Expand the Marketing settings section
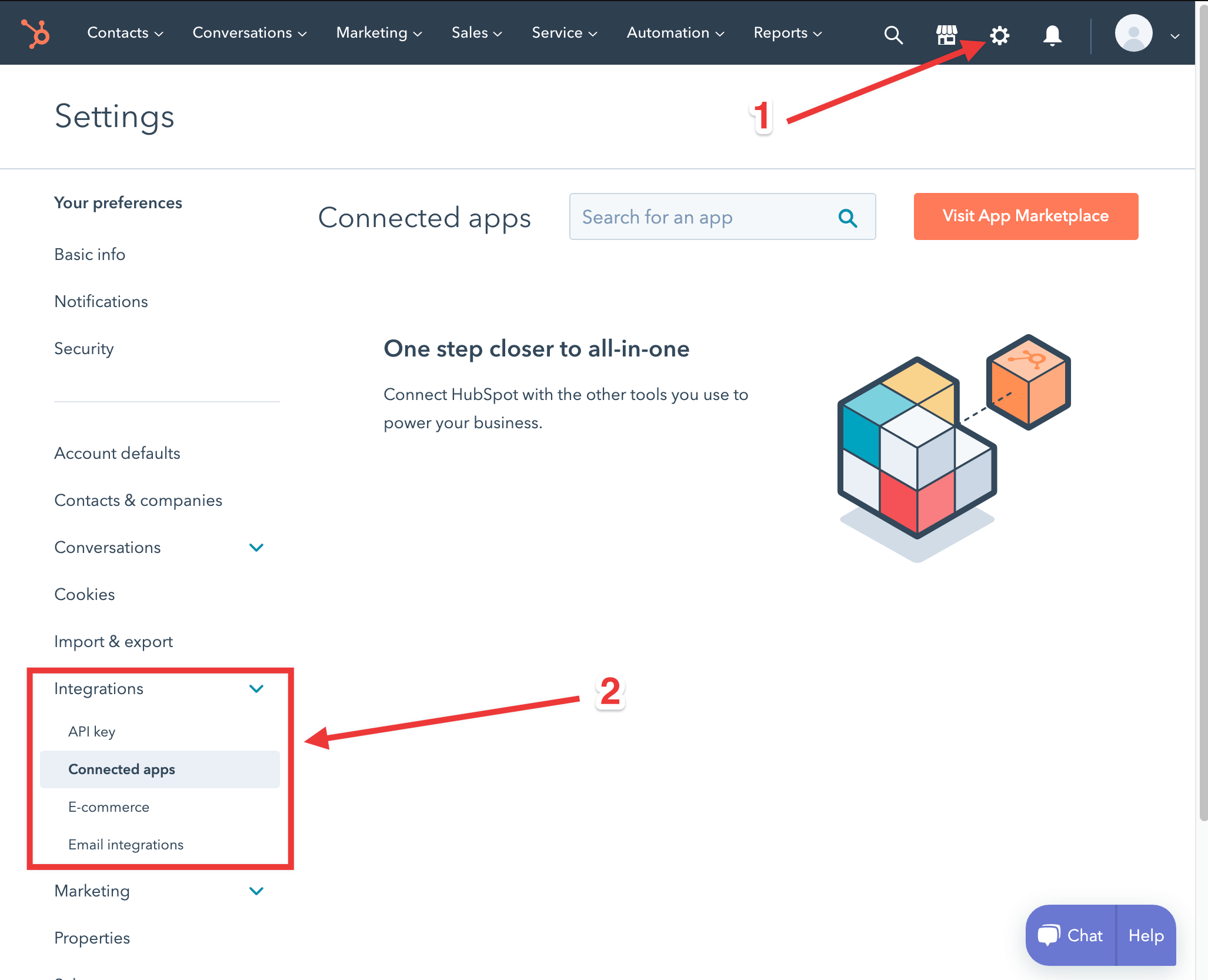 [256, 891]
